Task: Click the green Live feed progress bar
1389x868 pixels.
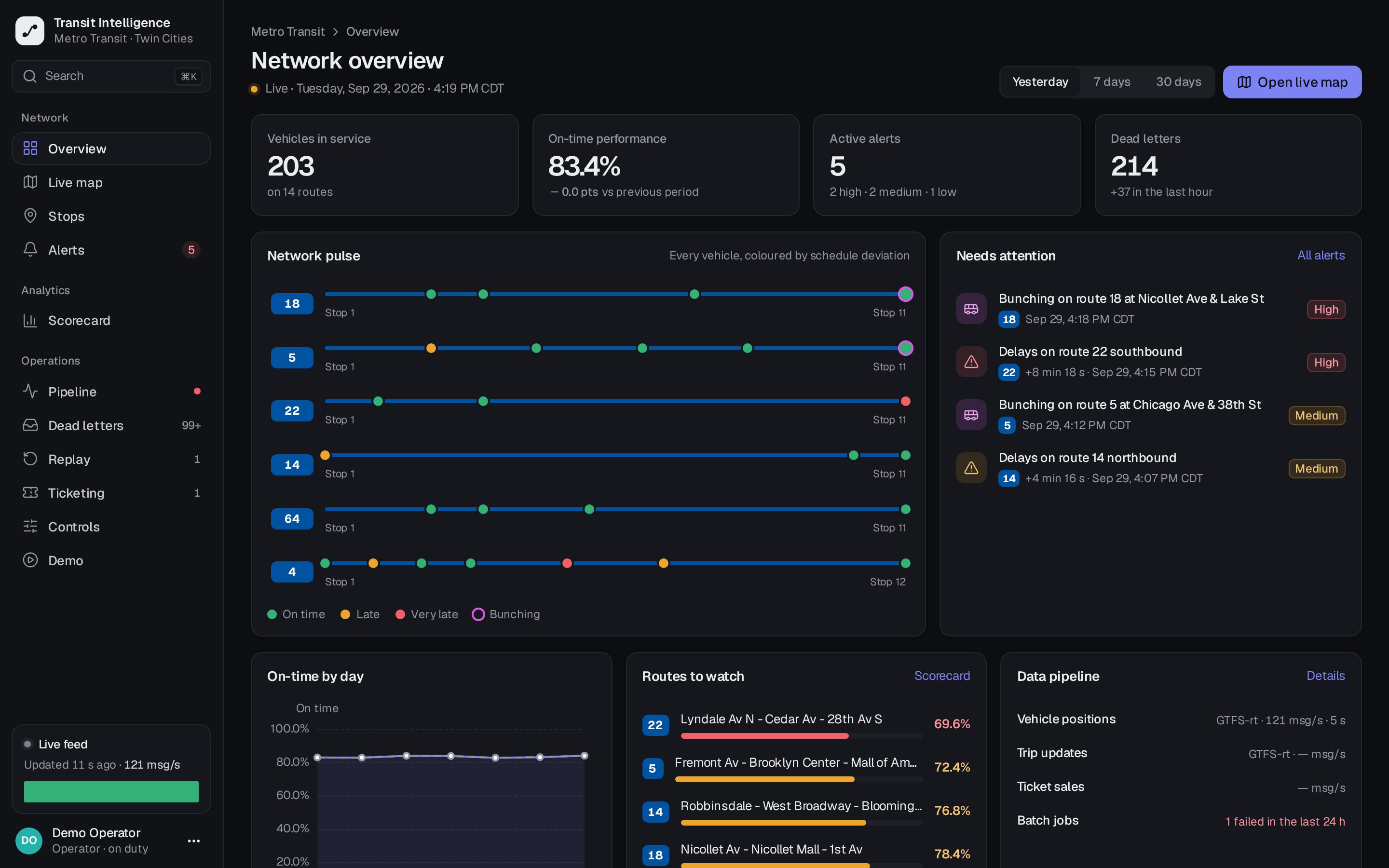Action: (111, 792)
